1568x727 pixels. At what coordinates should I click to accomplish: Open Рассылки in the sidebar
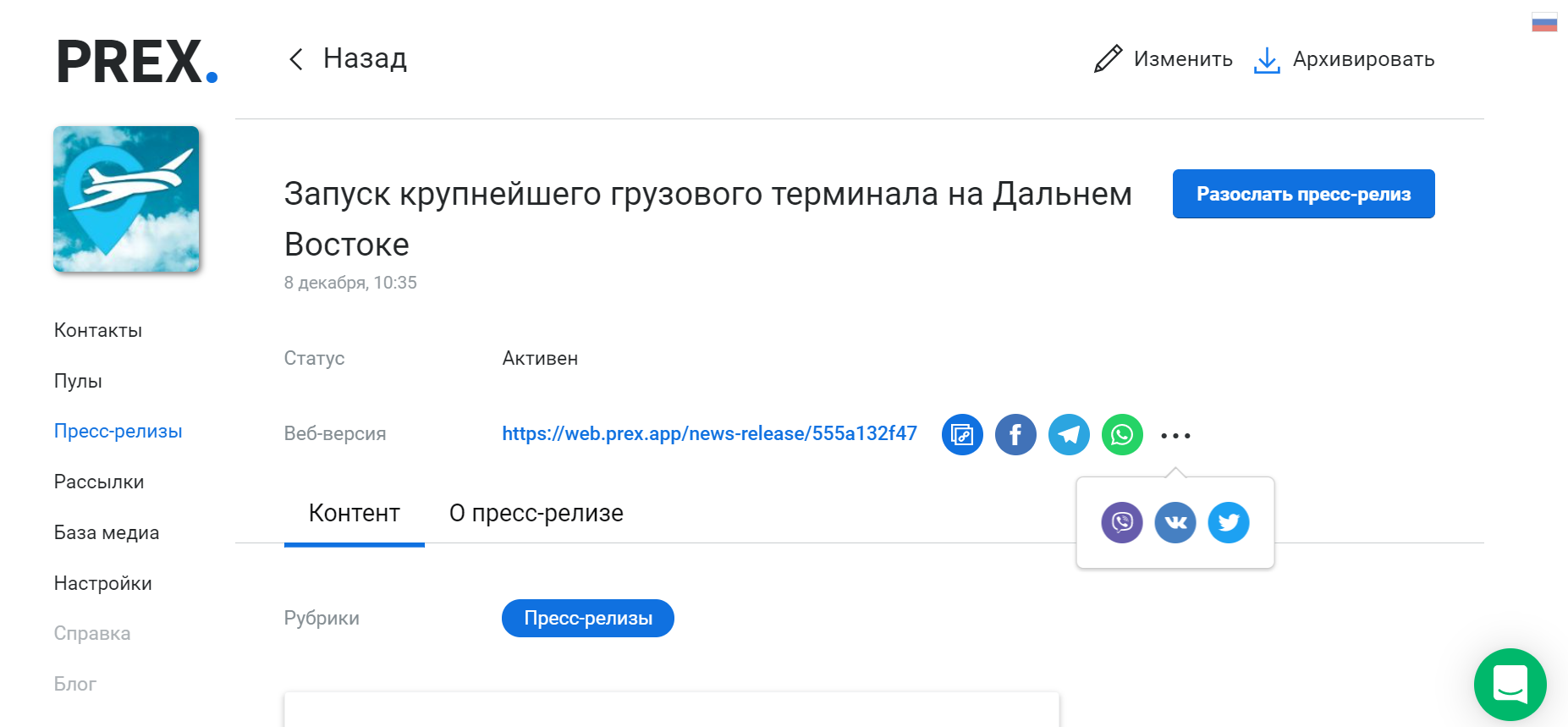click(x=99, y=482)
